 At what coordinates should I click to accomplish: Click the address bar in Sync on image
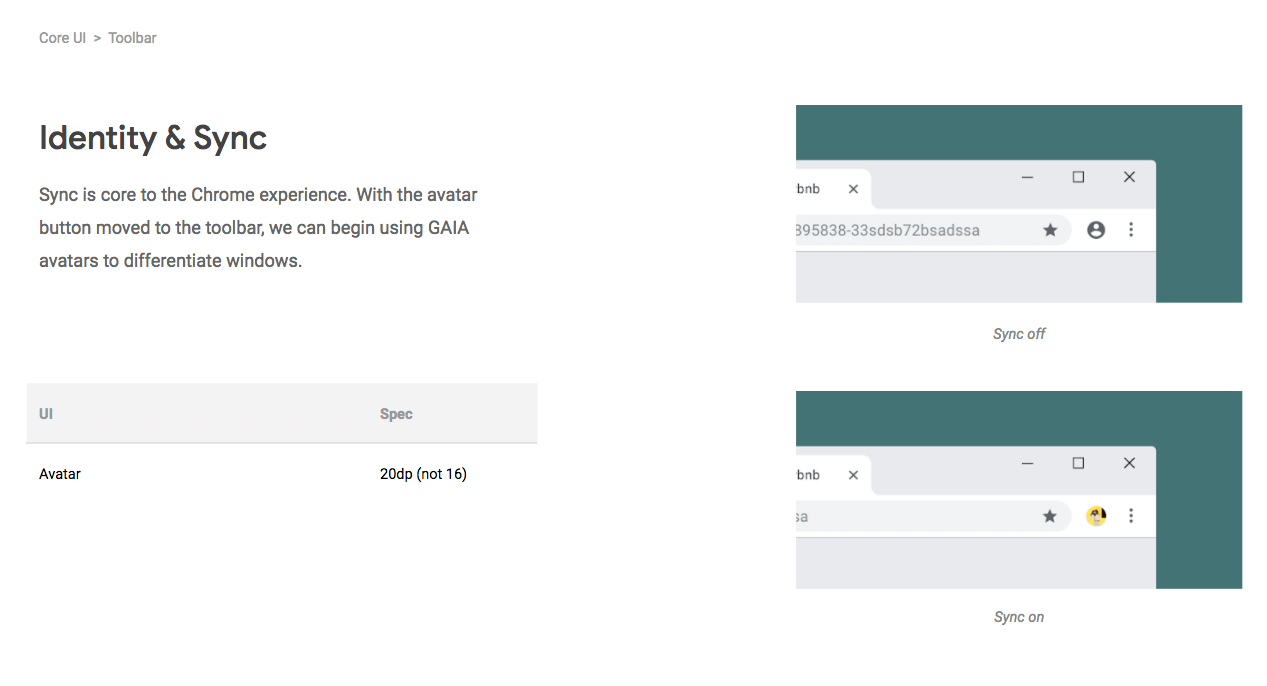click(933, 516)
